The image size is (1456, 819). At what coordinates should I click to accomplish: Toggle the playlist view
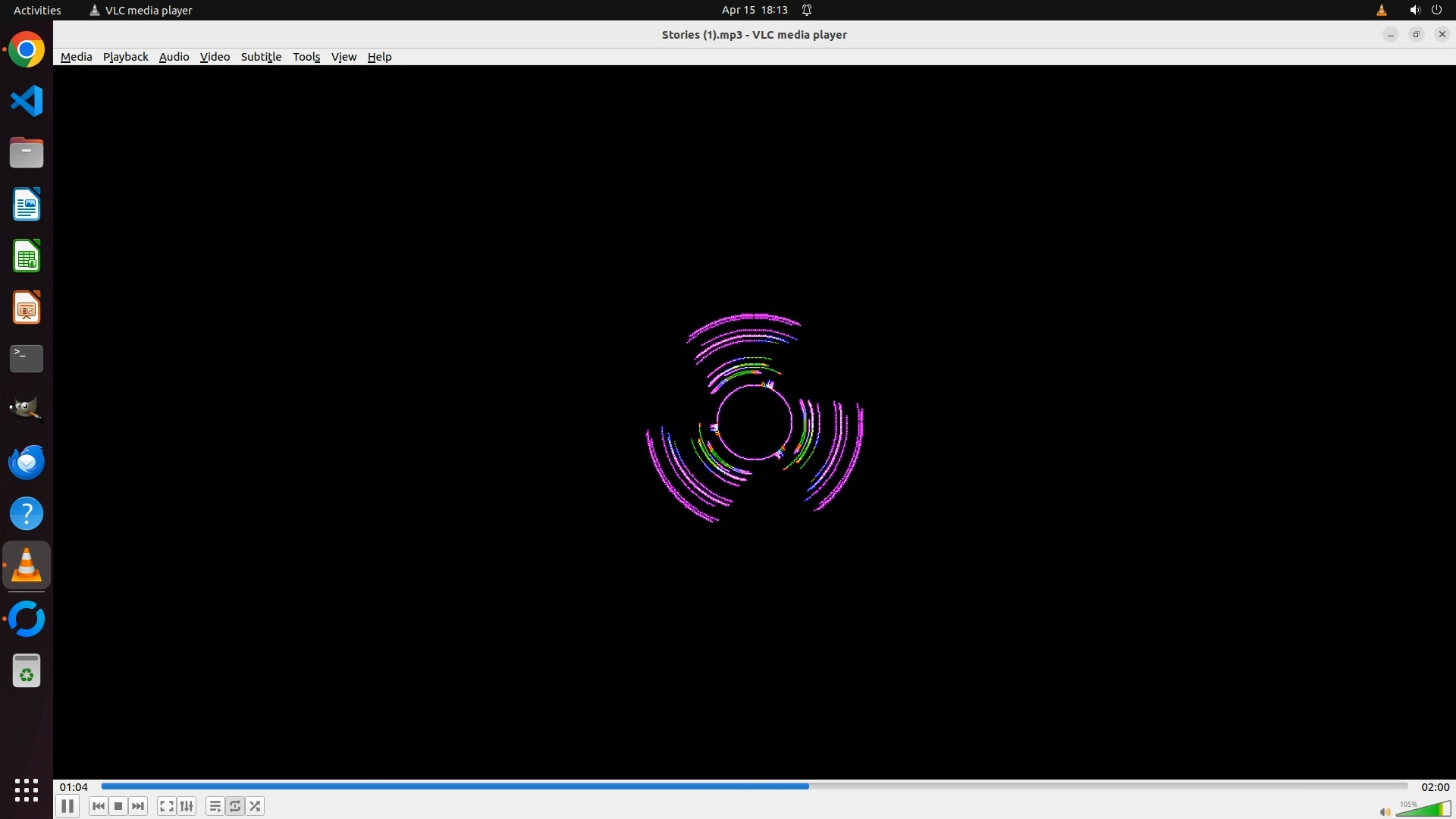215,806
